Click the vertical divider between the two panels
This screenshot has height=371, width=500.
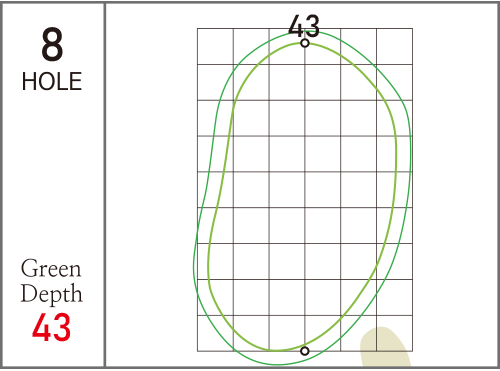105,185
